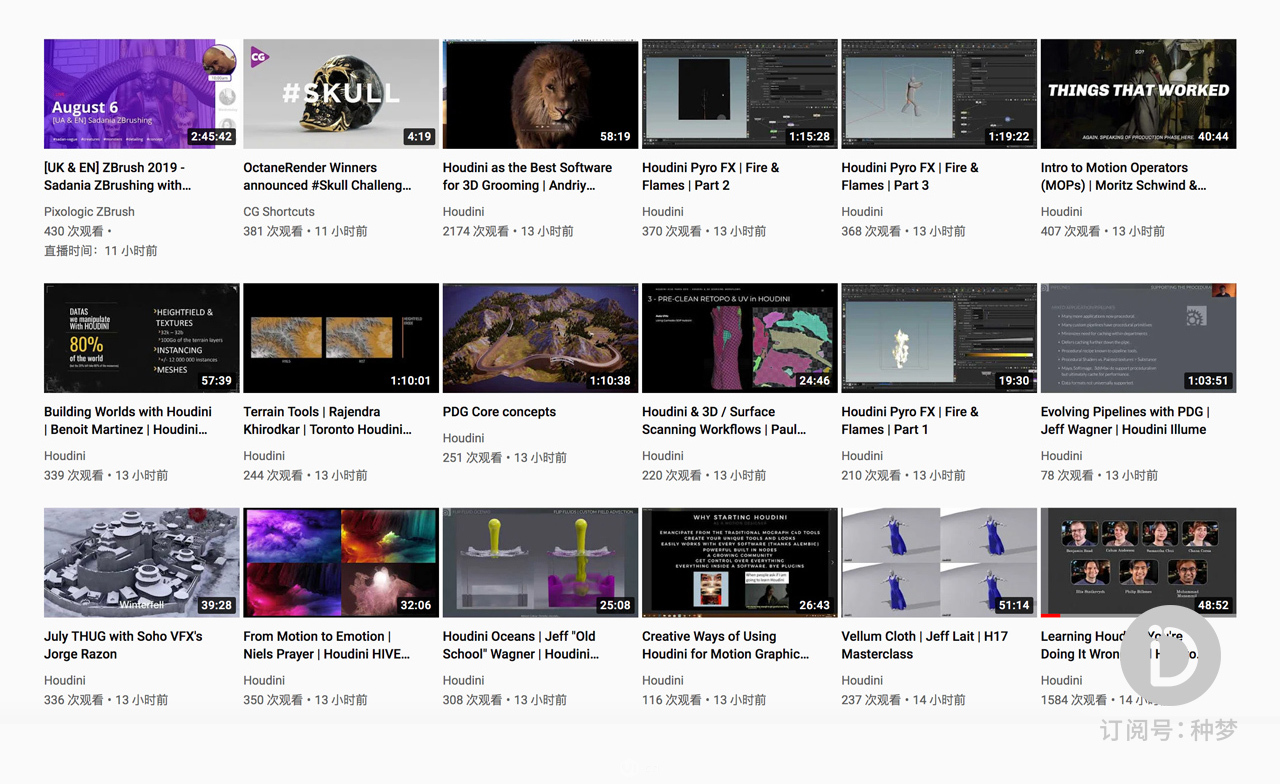
Task: Open the ZBrush 2019 Sadania ZBrushing video thumbnail
Action: [x=141, y=94]
